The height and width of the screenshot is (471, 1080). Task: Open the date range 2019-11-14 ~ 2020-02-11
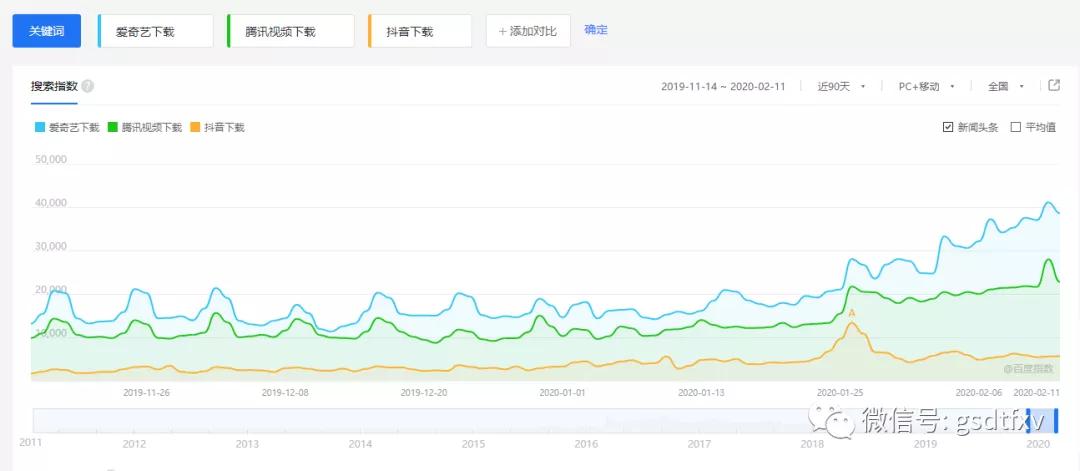[723, 86]
